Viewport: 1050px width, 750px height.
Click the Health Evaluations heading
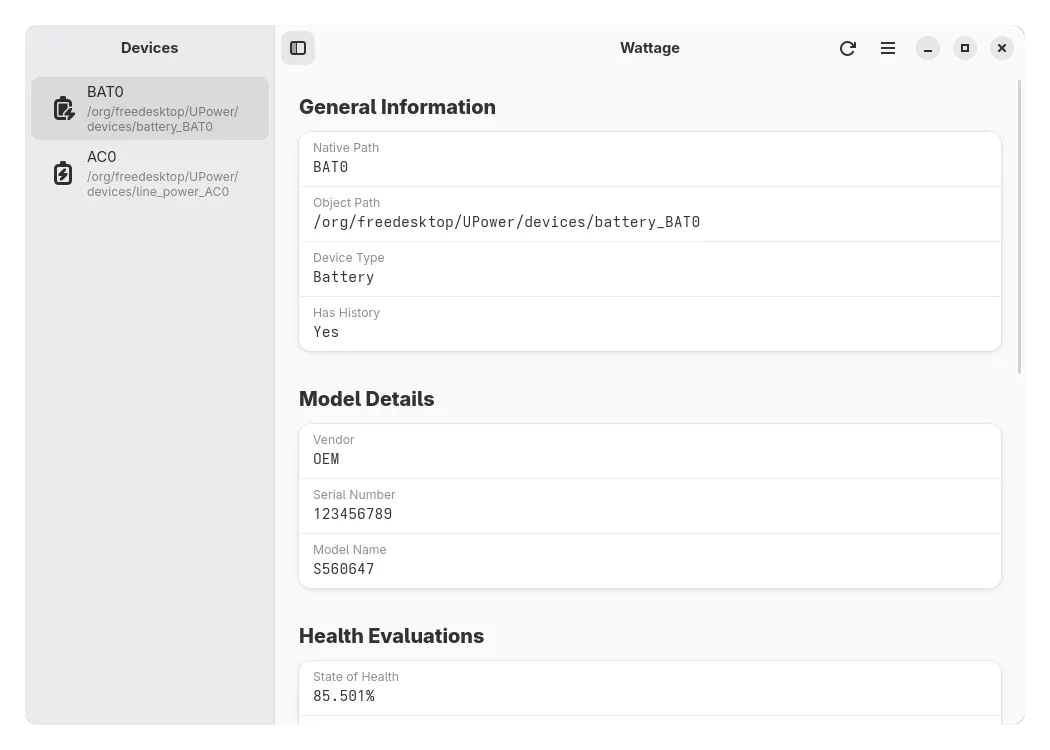391,636
